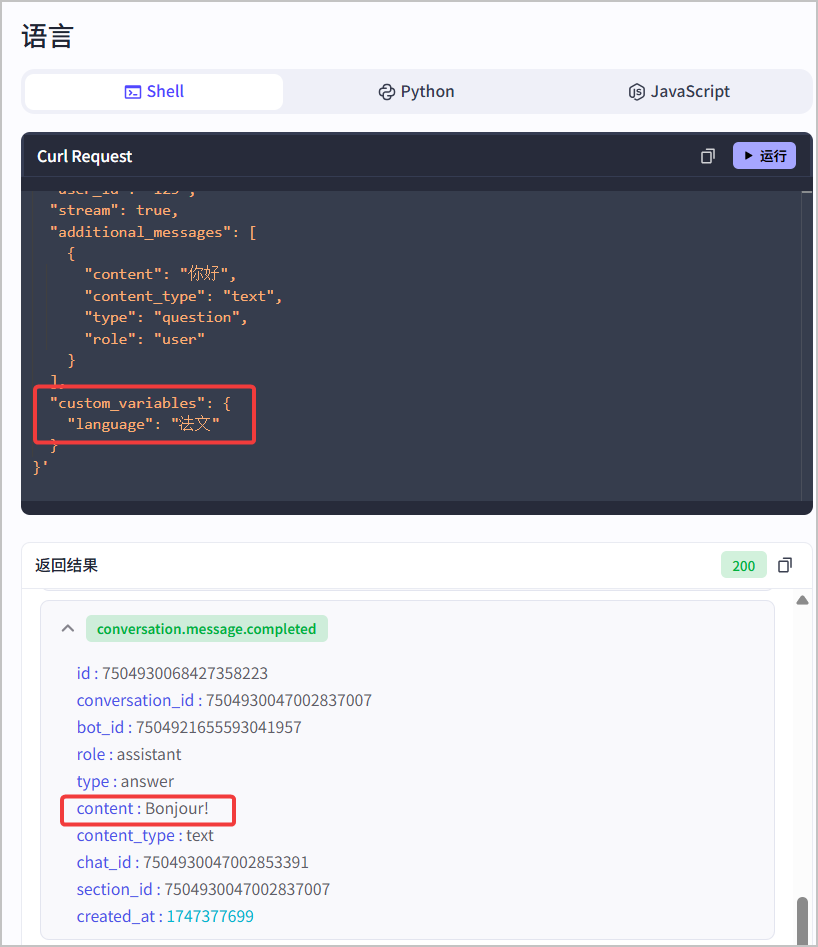Click the chat_id value 7504930047002853391
This screenshot has width=818, height=947.
[x=226, y=862]
